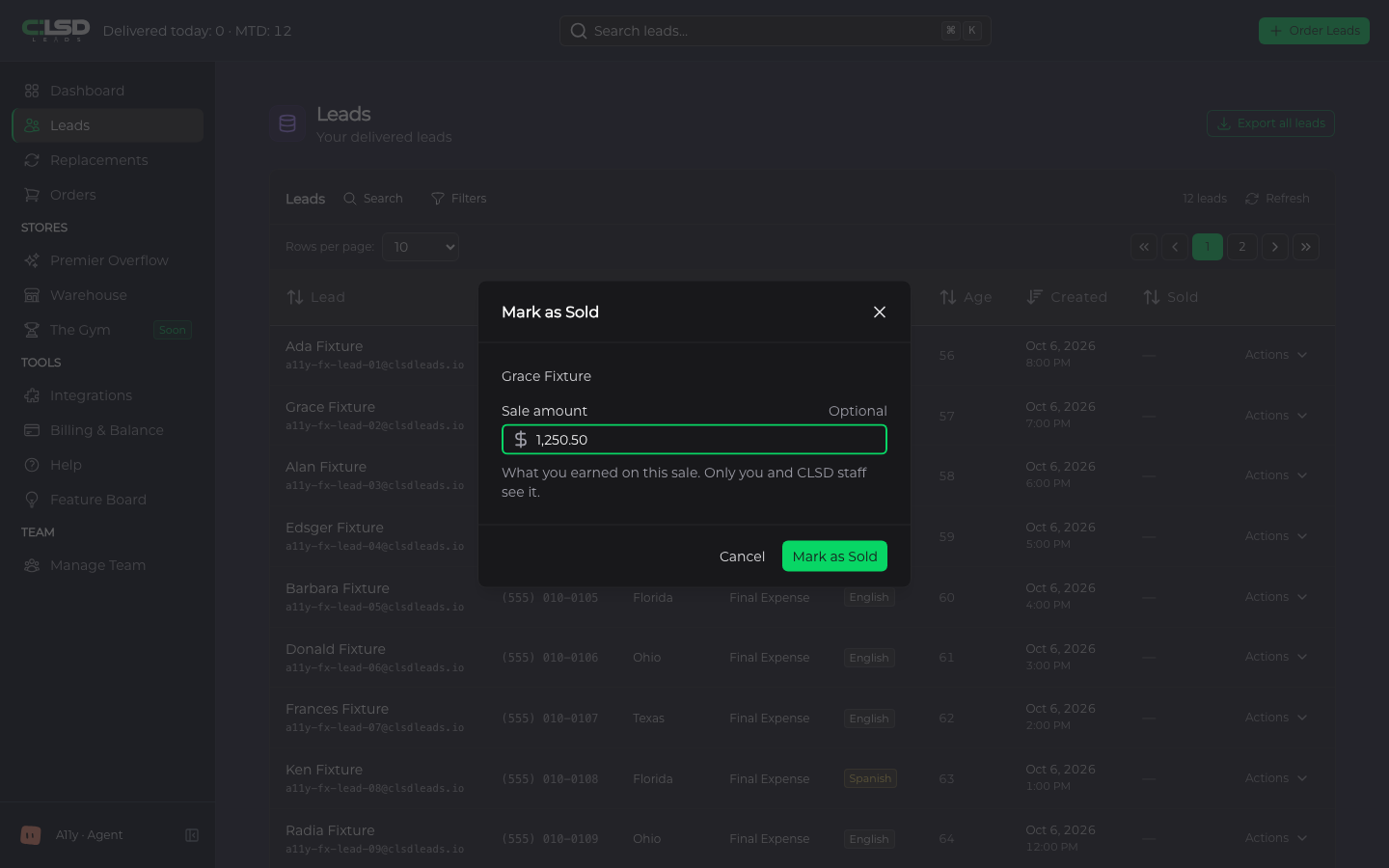Click the Help question mark icon
This screenshot has width=1389, height=868.
[32, 465]
